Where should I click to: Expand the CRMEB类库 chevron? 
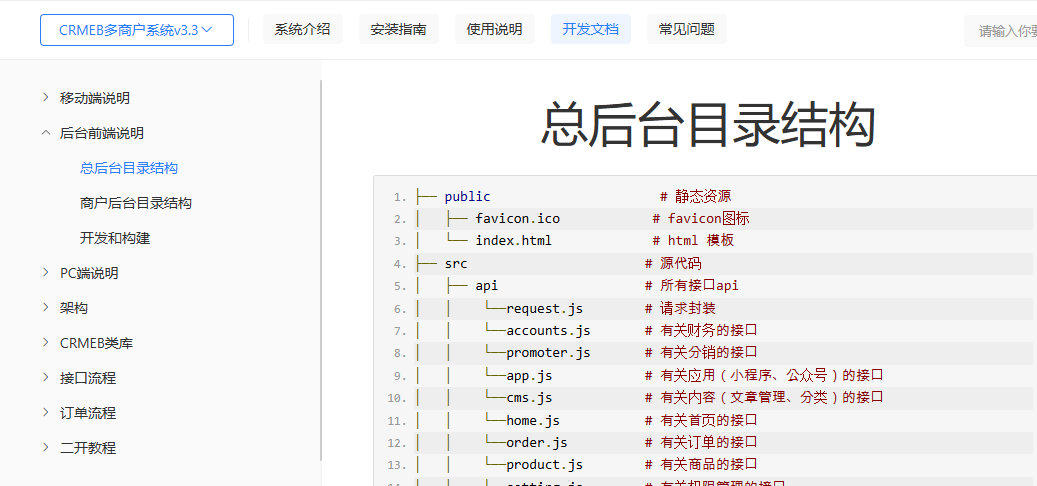[x=45, y=342]
